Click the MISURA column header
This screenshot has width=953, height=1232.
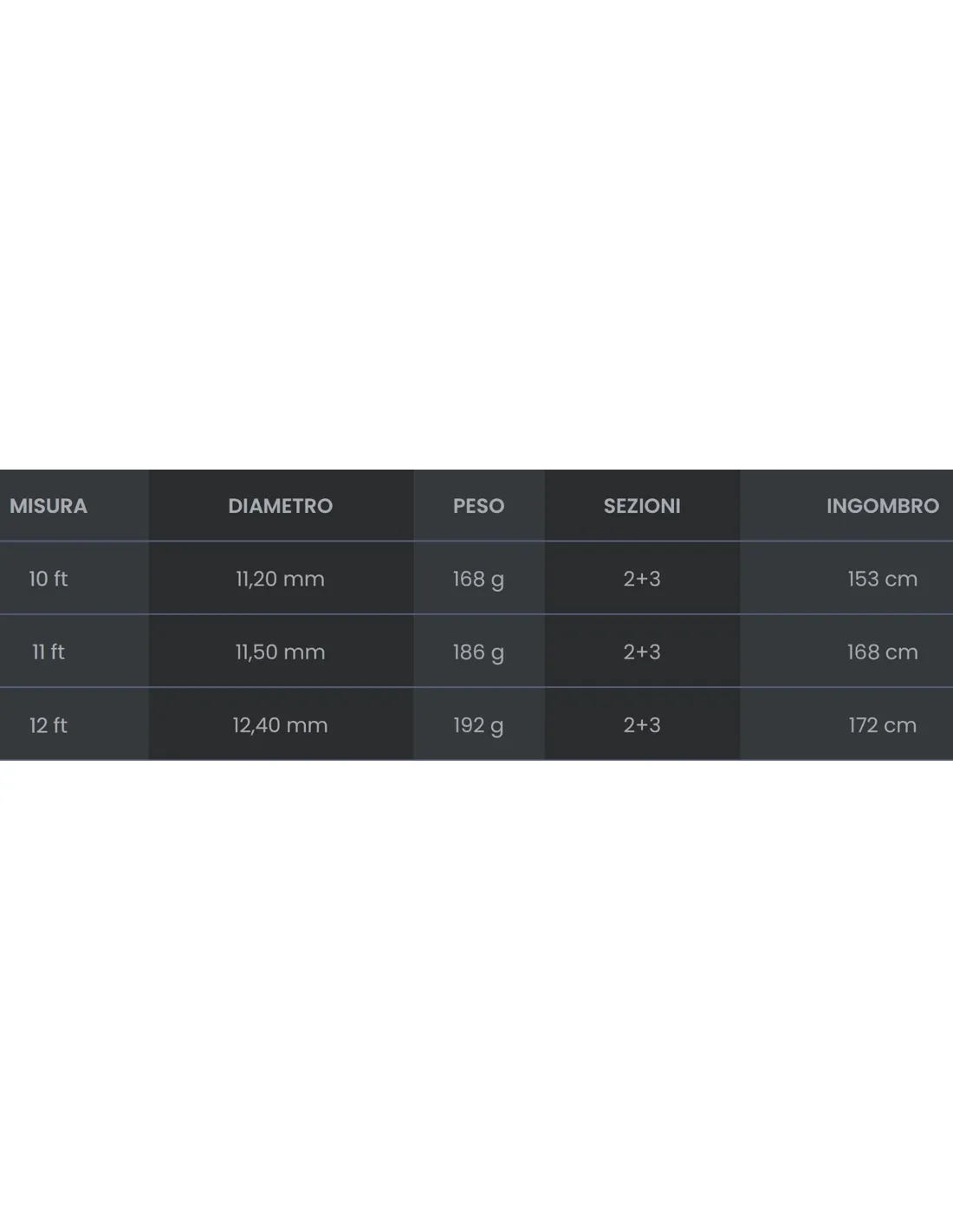coord(49,506)
